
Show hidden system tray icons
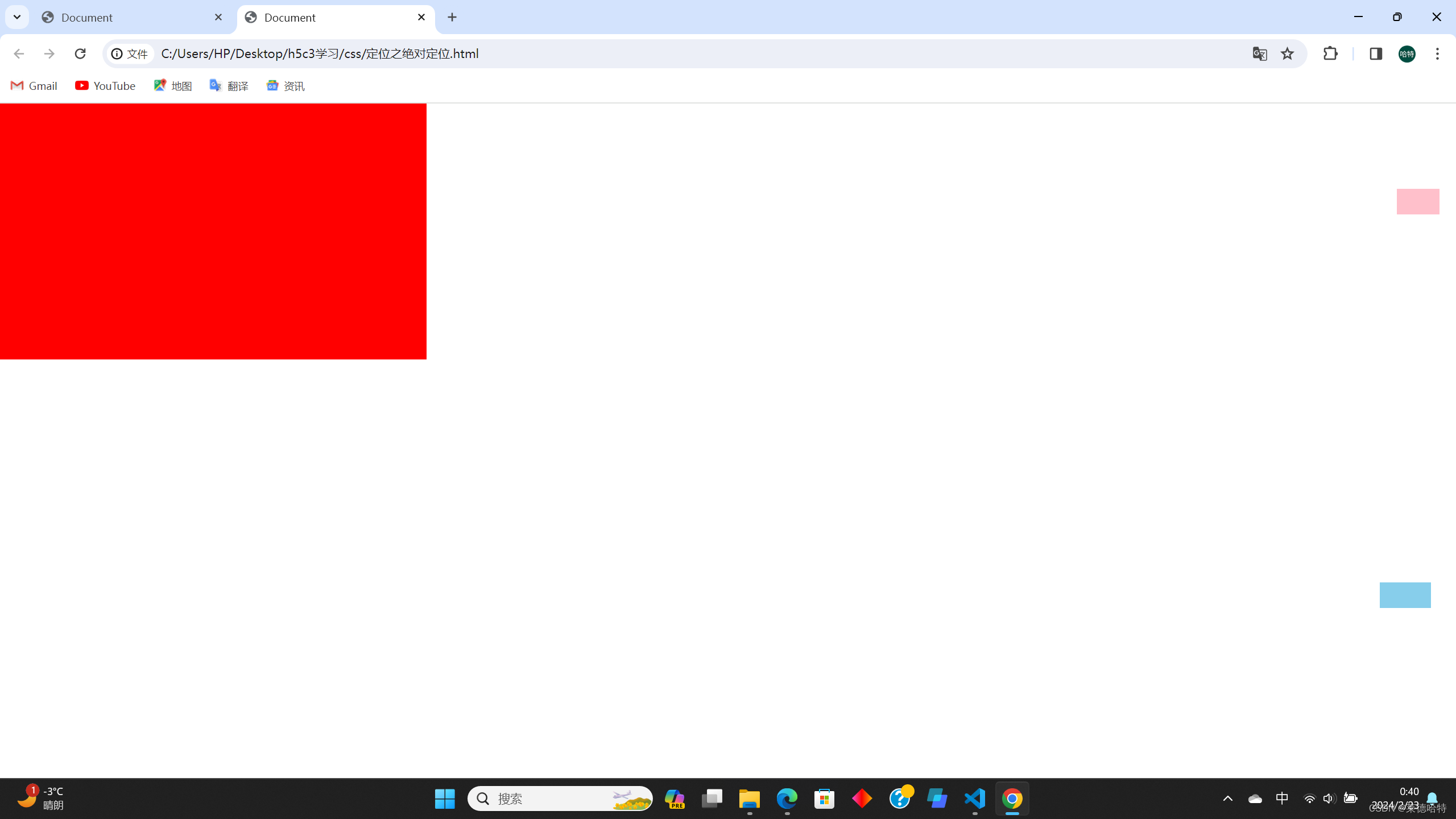[1227, 799]
